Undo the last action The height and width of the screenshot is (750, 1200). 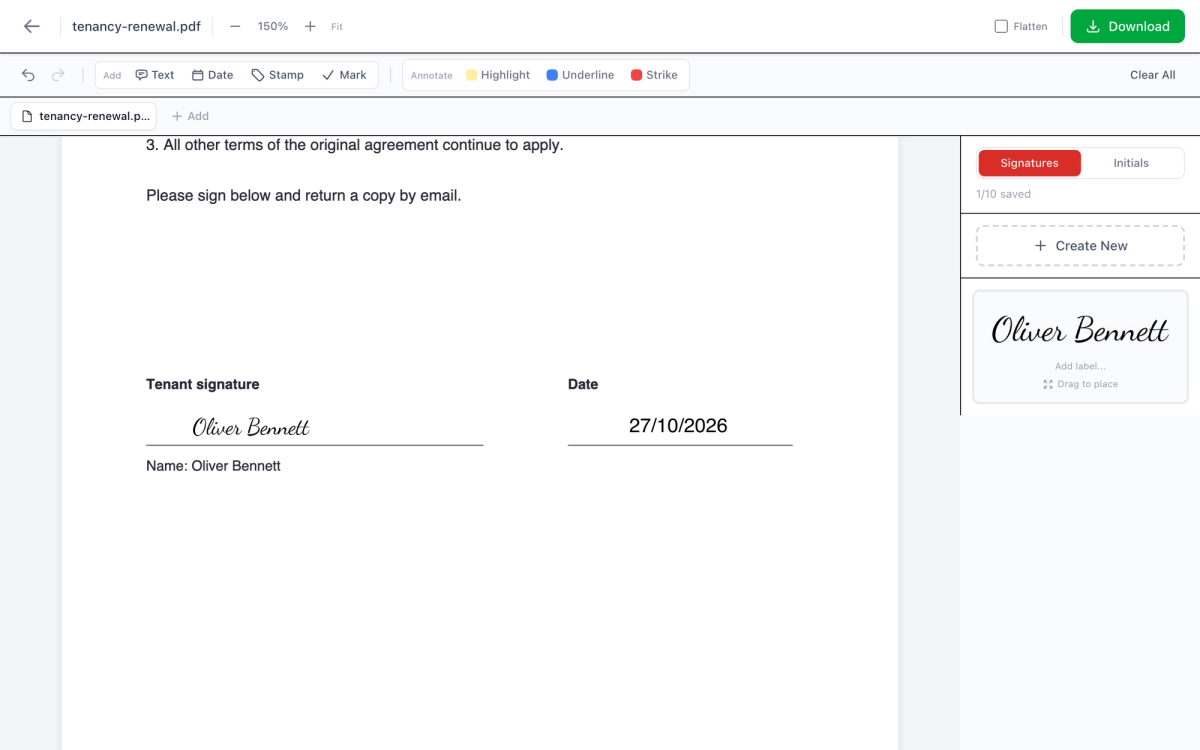point(28,75)
